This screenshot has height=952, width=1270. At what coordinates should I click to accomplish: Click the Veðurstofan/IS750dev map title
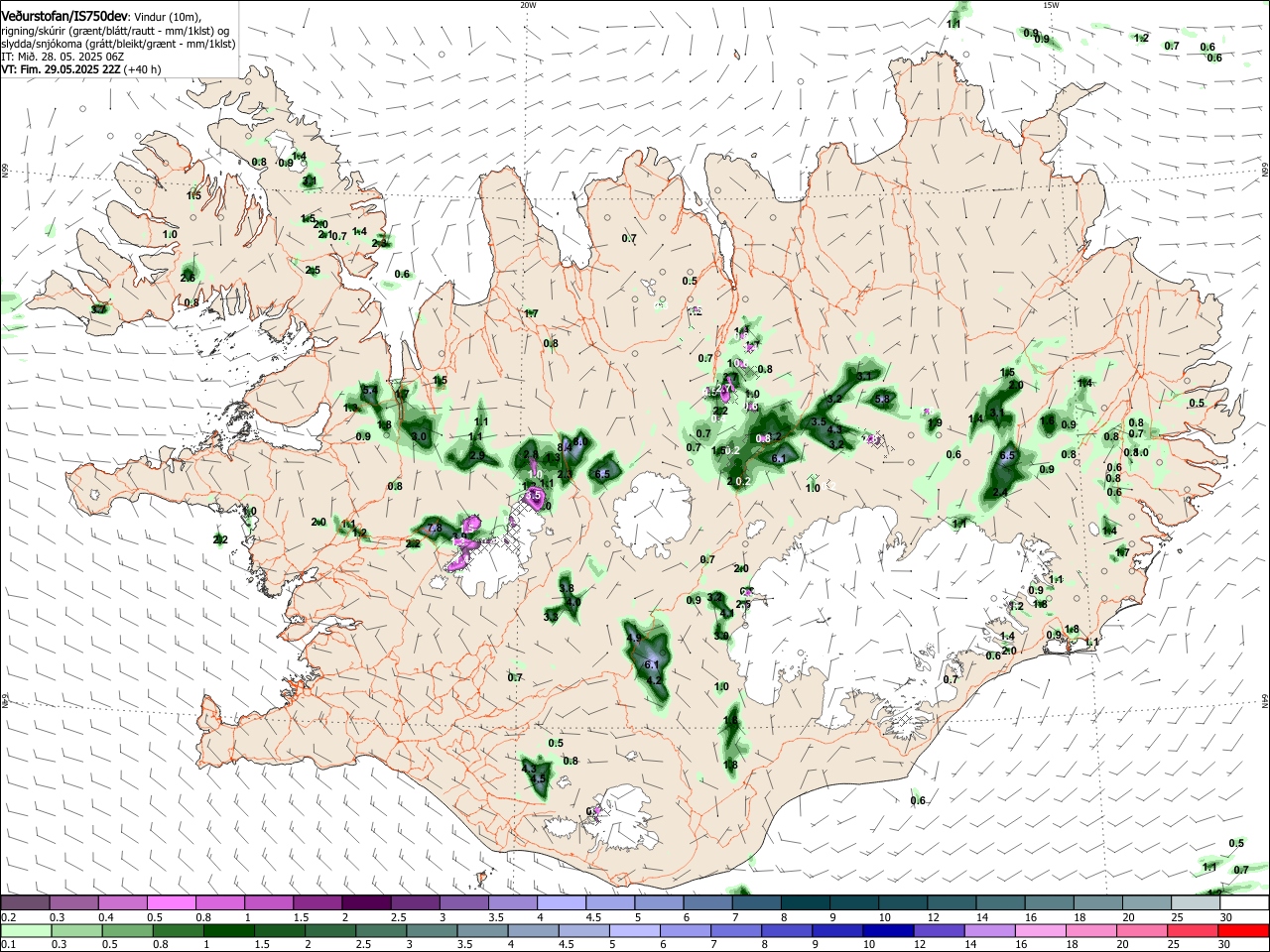(x=63, y=17)
